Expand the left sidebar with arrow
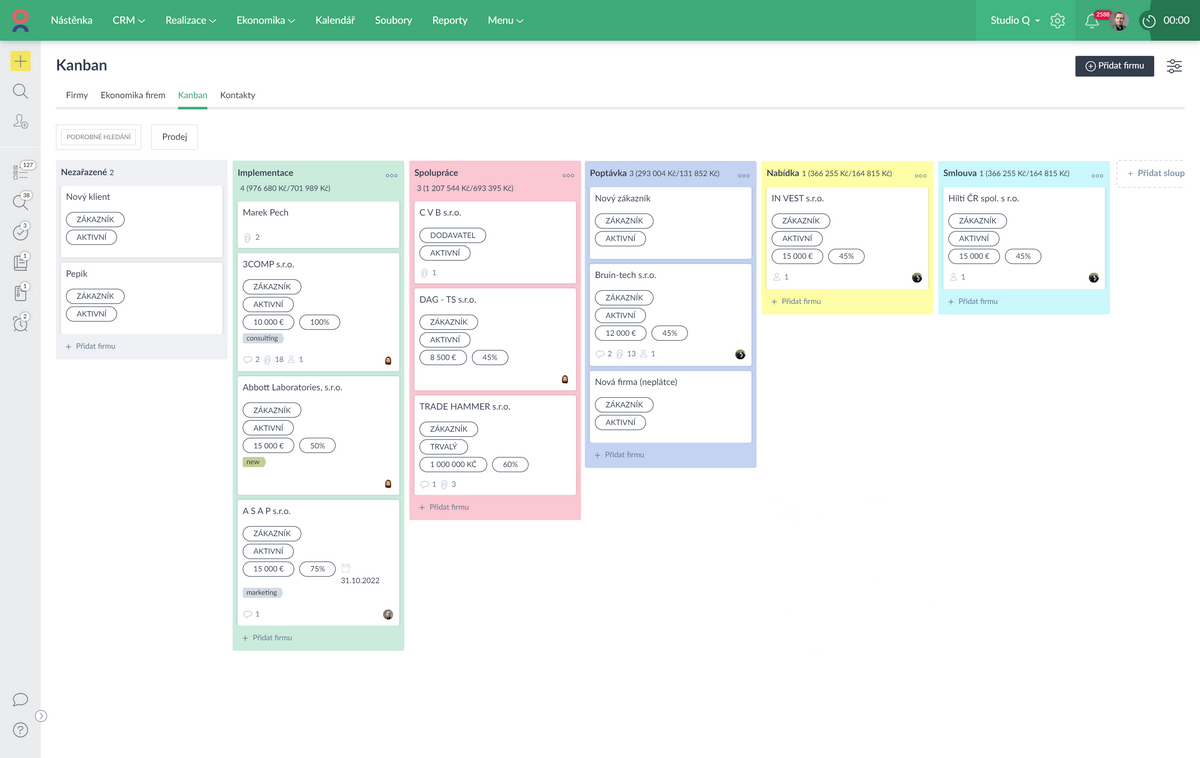 coord(41,715)
